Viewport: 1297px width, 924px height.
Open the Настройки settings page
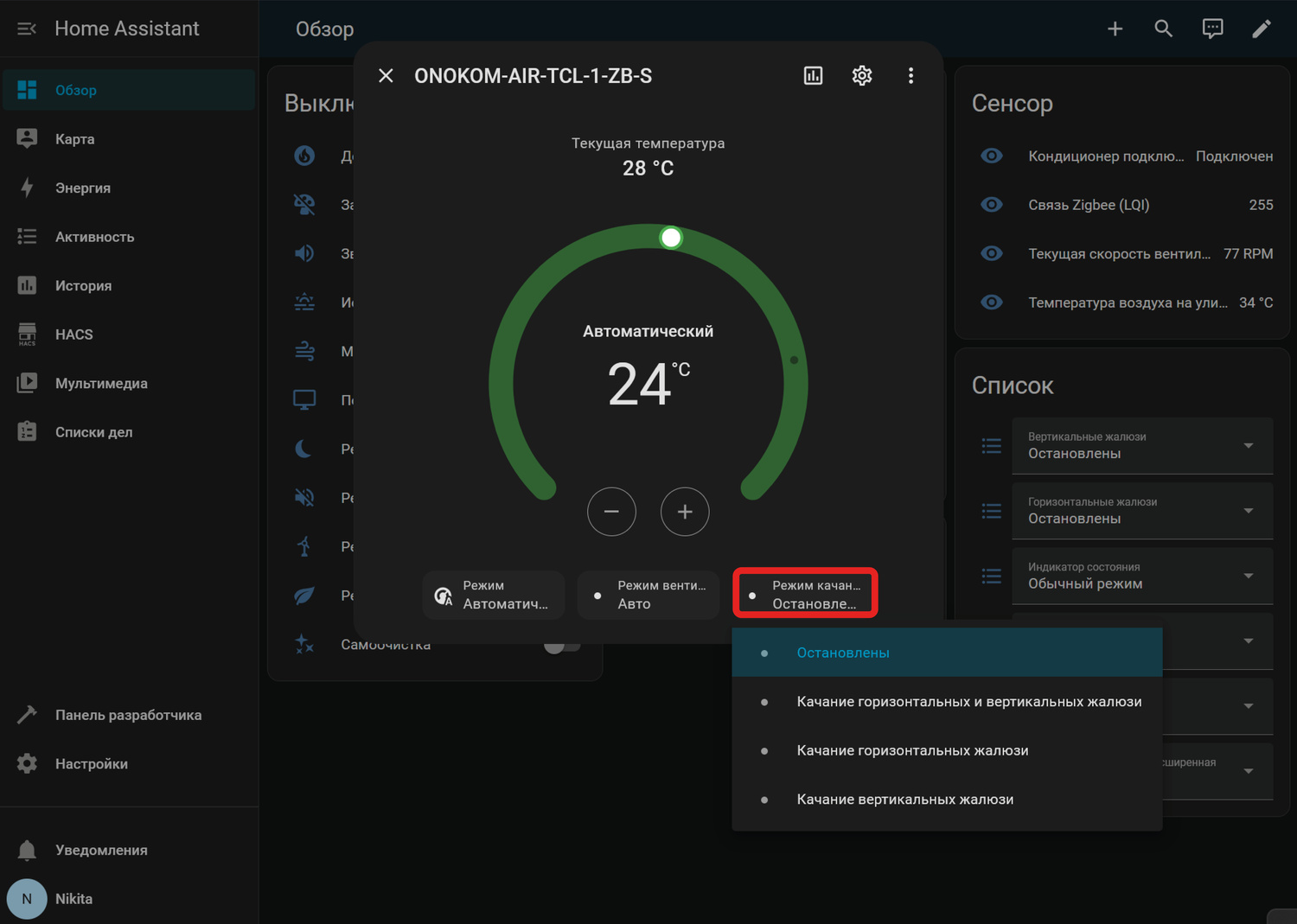pos(129,764)
